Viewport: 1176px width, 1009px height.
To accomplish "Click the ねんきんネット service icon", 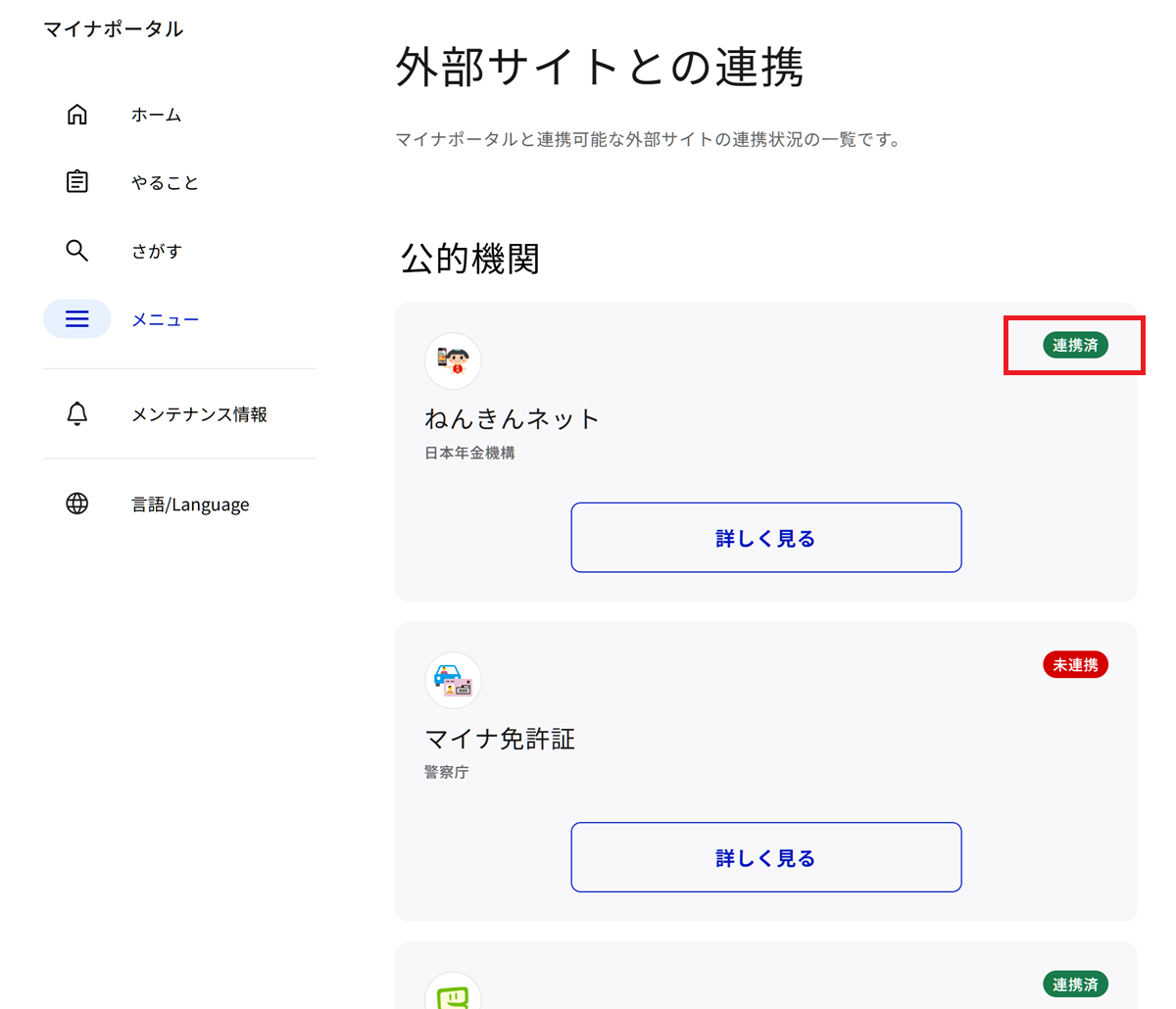I will coord(453,360).
